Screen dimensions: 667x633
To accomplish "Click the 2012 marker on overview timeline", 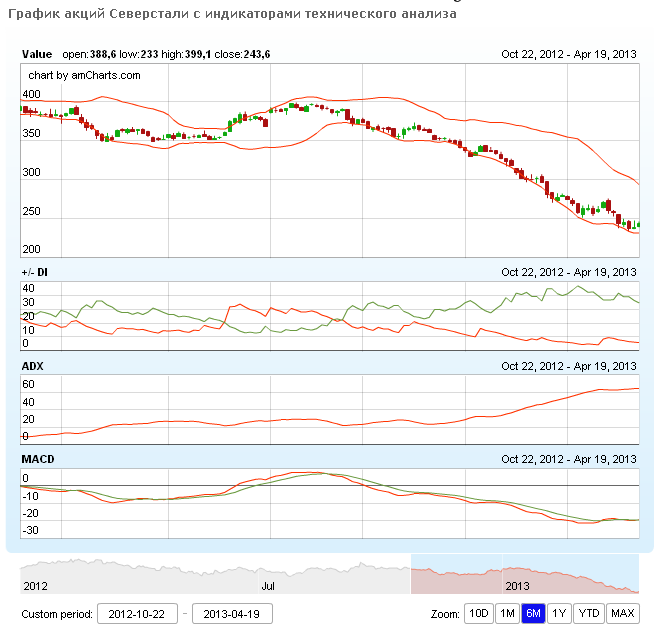I will pos(35,586).
